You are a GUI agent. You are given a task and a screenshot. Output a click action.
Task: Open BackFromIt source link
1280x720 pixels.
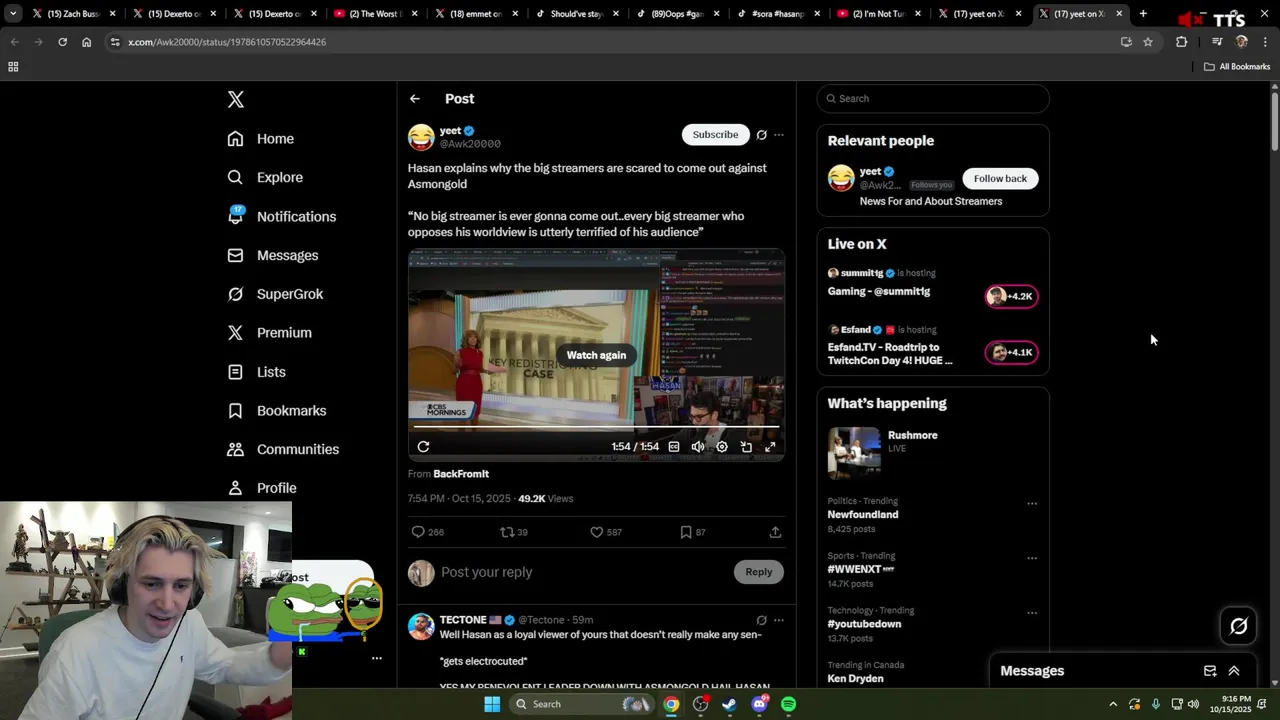tap(461, 474)
